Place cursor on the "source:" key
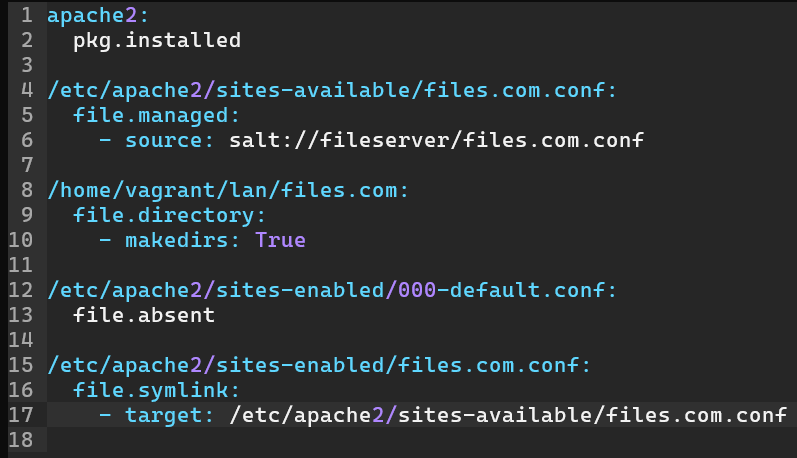This screenshot has width=797, height=458. point(170,141)
